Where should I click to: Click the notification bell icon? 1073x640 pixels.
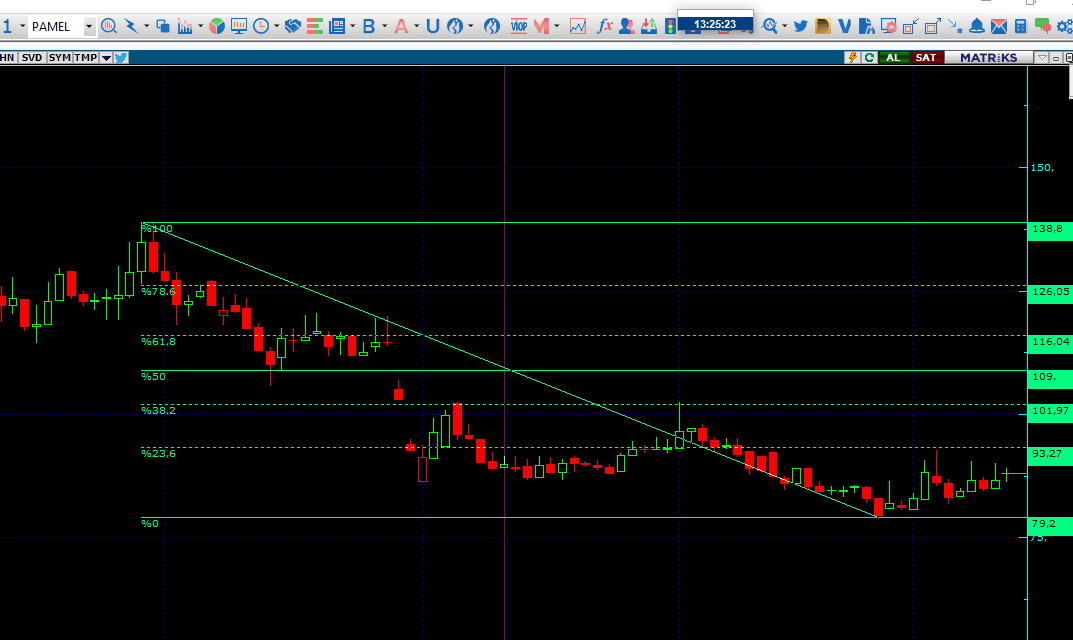pos(977,26)
